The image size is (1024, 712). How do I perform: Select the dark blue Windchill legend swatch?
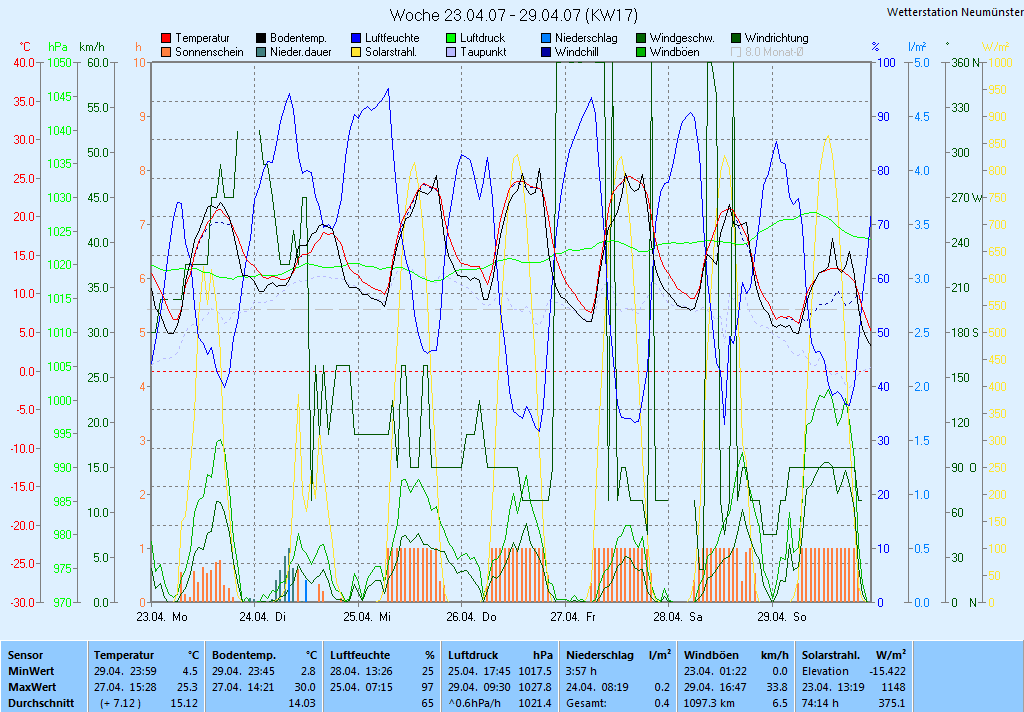pyautogui.click(x=546, y=52)
